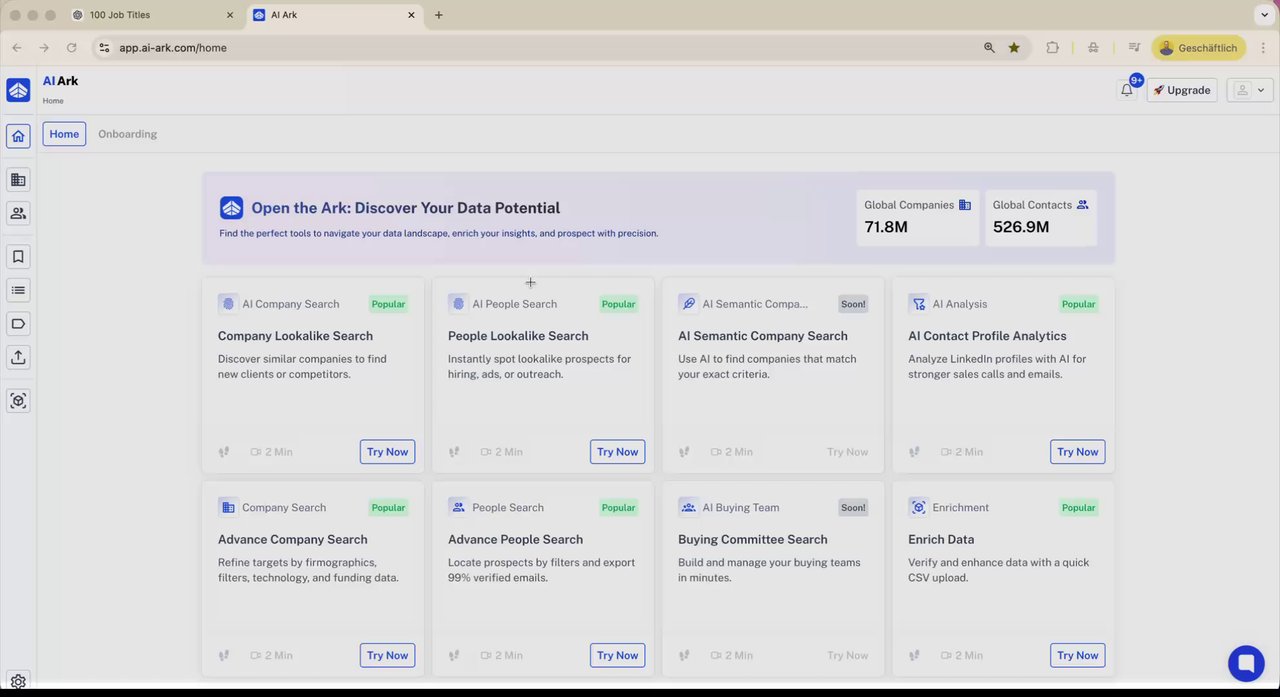Try Now on Enrich Data card

point(1077,656)
